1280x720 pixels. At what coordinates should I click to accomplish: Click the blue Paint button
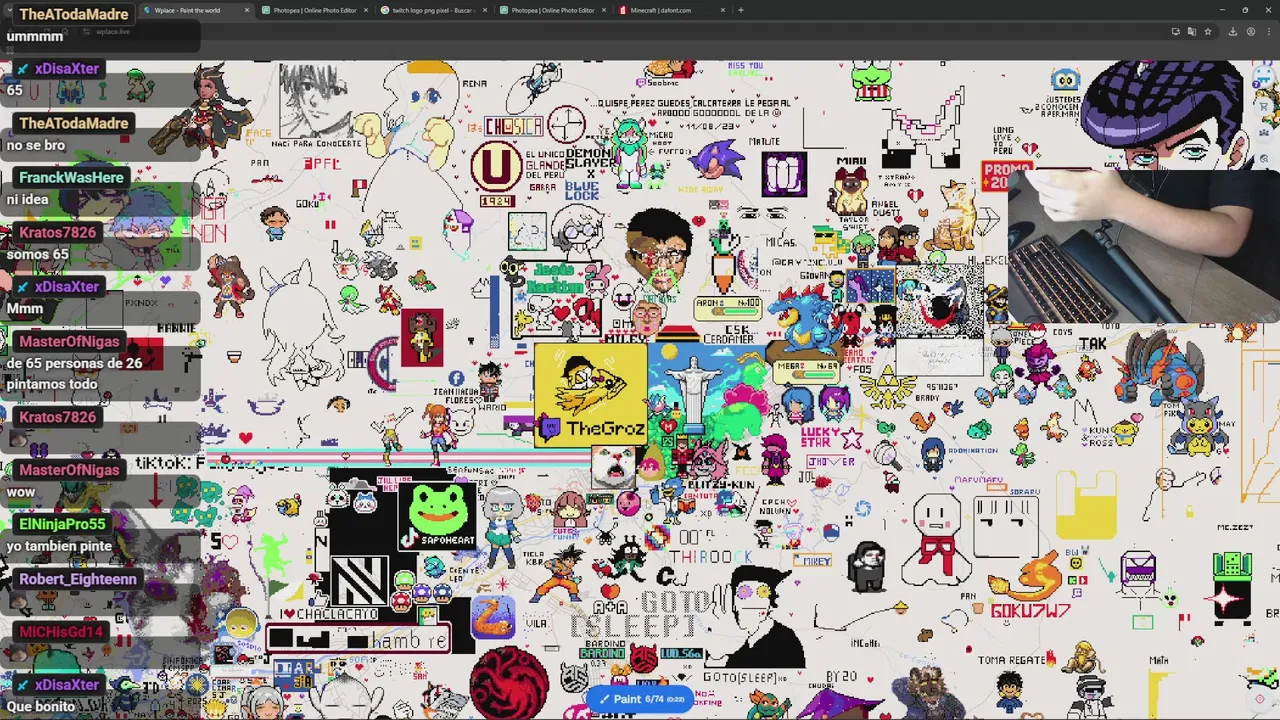point(640,699)
